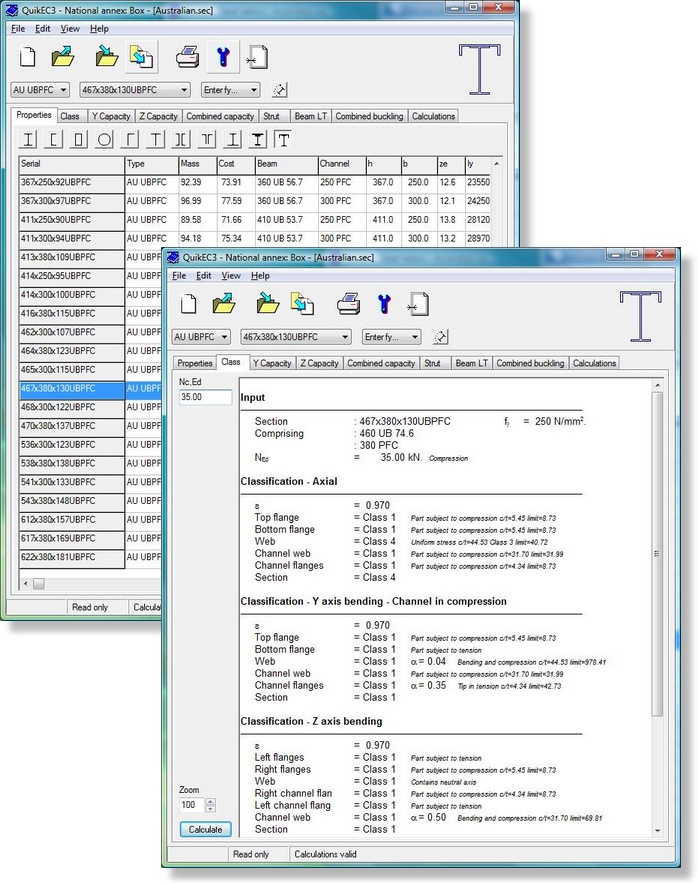Click the magic wand icon in front window
699x886 pixels.
(x=440, y=337)
